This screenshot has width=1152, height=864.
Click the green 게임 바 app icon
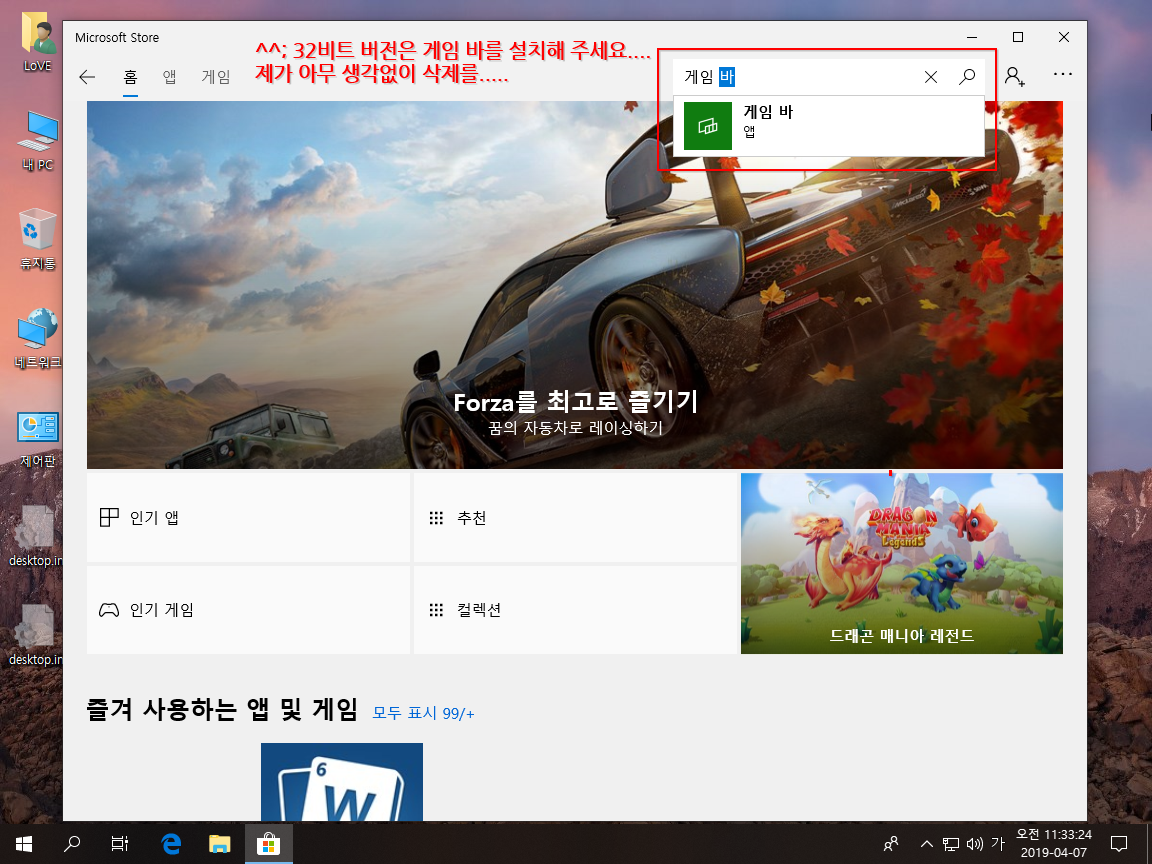click(x=708, y=126)
